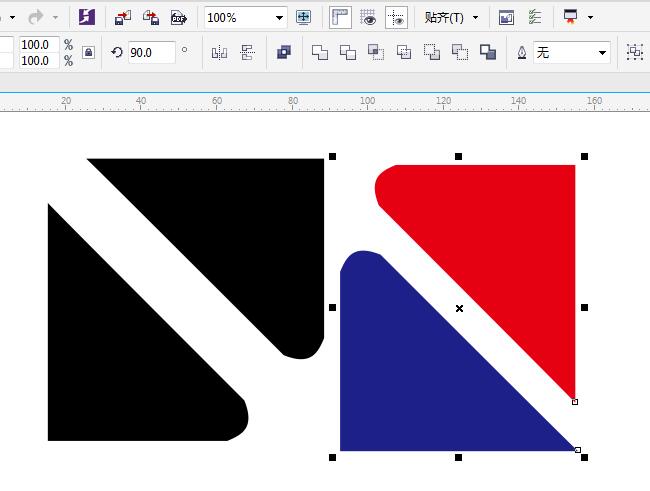Click the bottom-left selection handle
Screen dimensions: 650x491
coord(332,457)
